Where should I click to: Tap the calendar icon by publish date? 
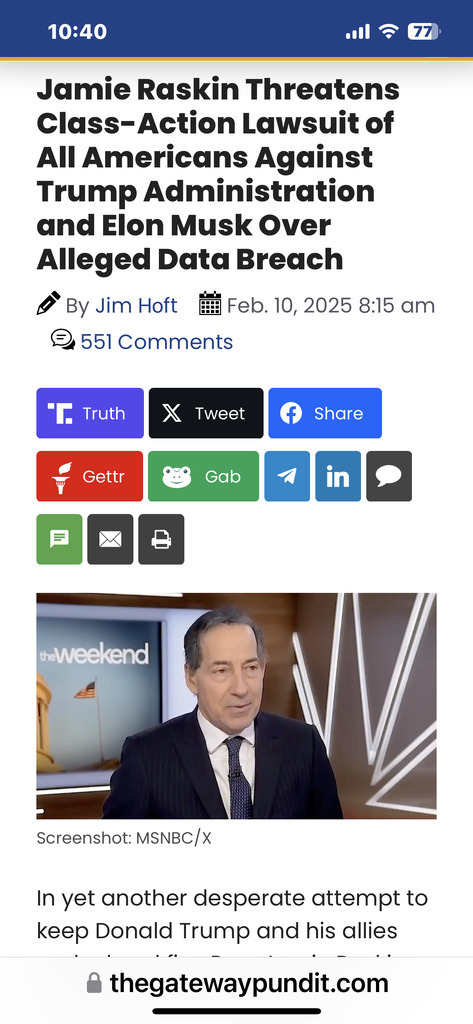point(210,304)
